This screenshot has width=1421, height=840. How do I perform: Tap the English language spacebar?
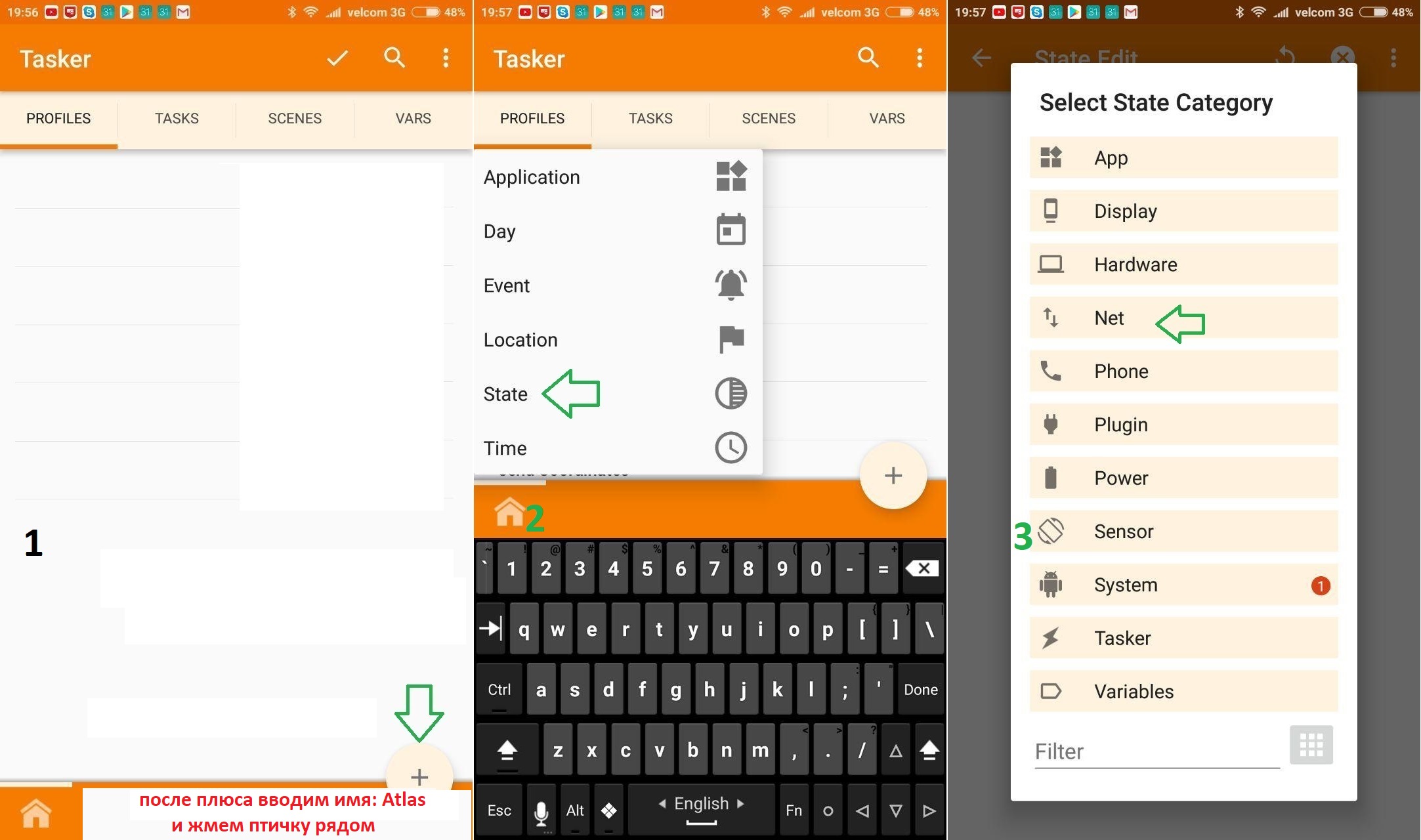pos(702,810)
